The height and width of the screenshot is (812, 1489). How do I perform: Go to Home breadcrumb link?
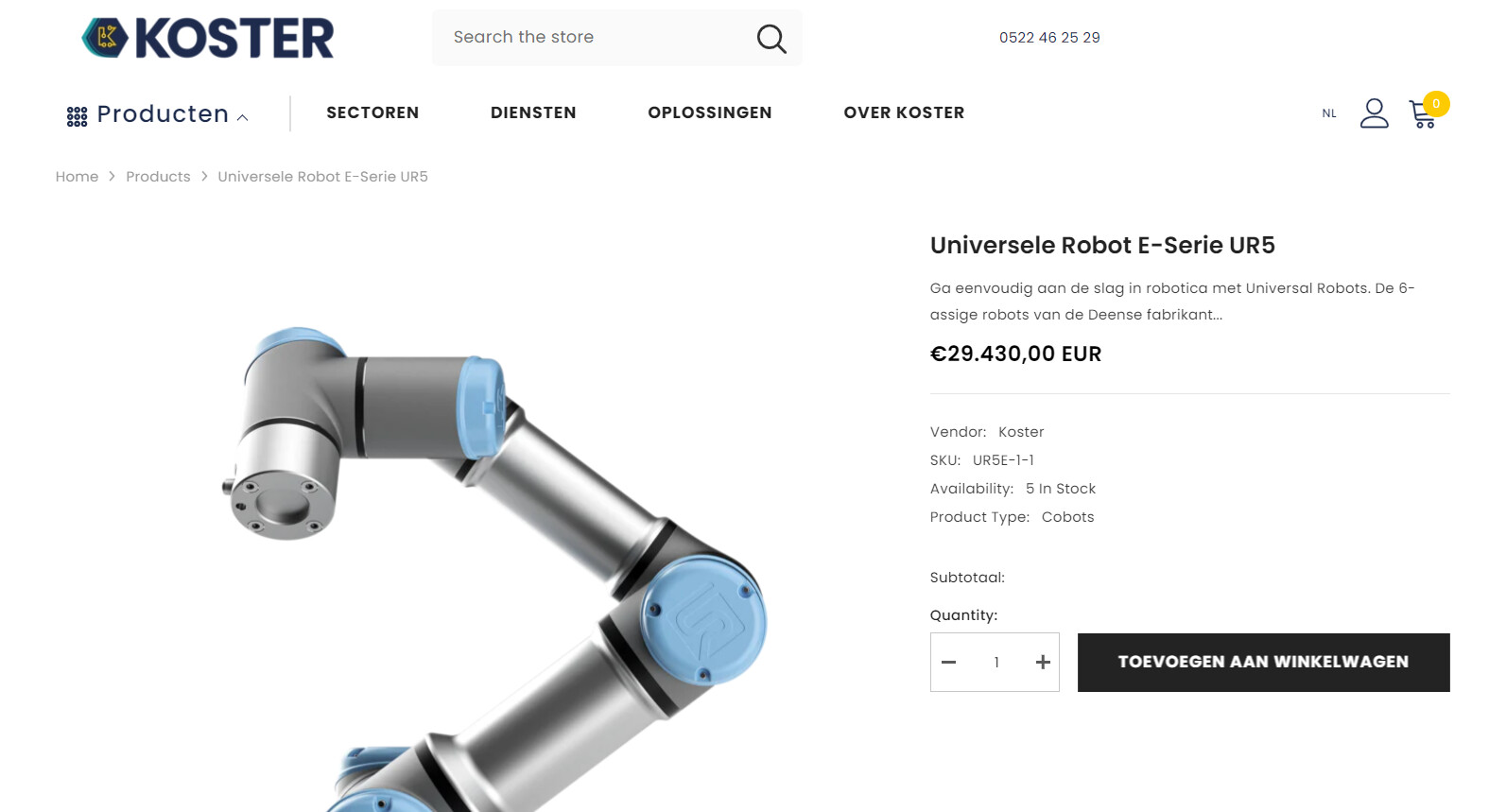tap(77, 177)
